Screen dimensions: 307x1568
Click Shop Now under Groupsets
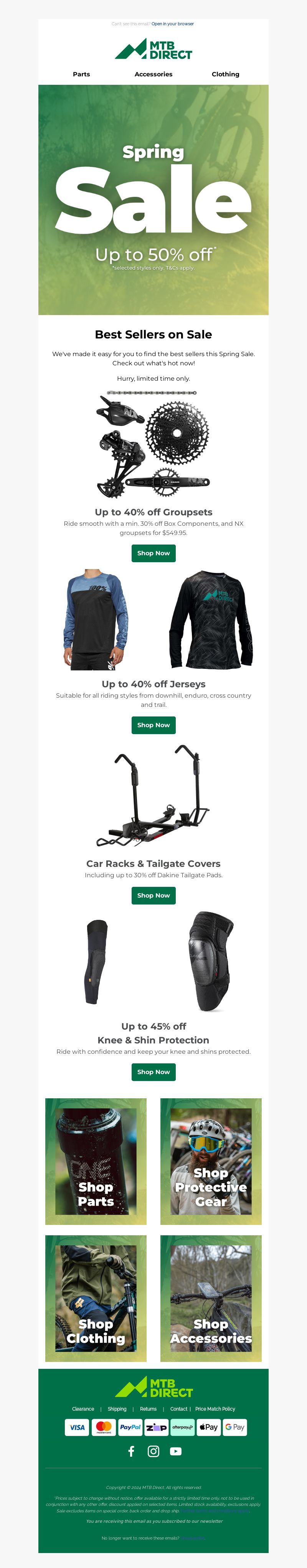(153, 553)
